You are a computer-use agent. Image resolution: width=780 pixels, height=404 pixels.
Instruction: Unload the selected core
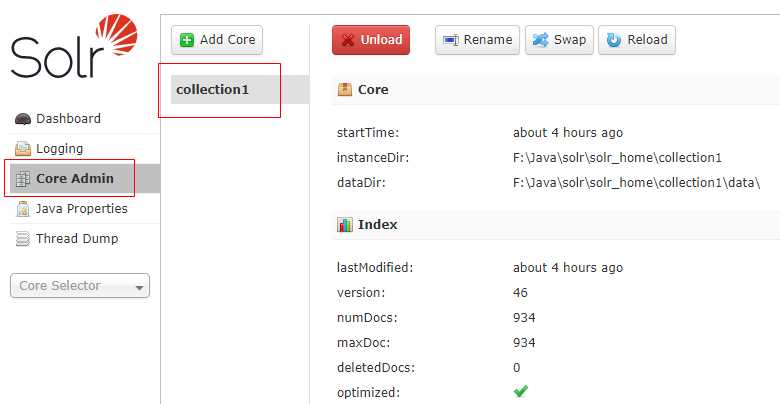pyautogui.click(x=371, y=40)
